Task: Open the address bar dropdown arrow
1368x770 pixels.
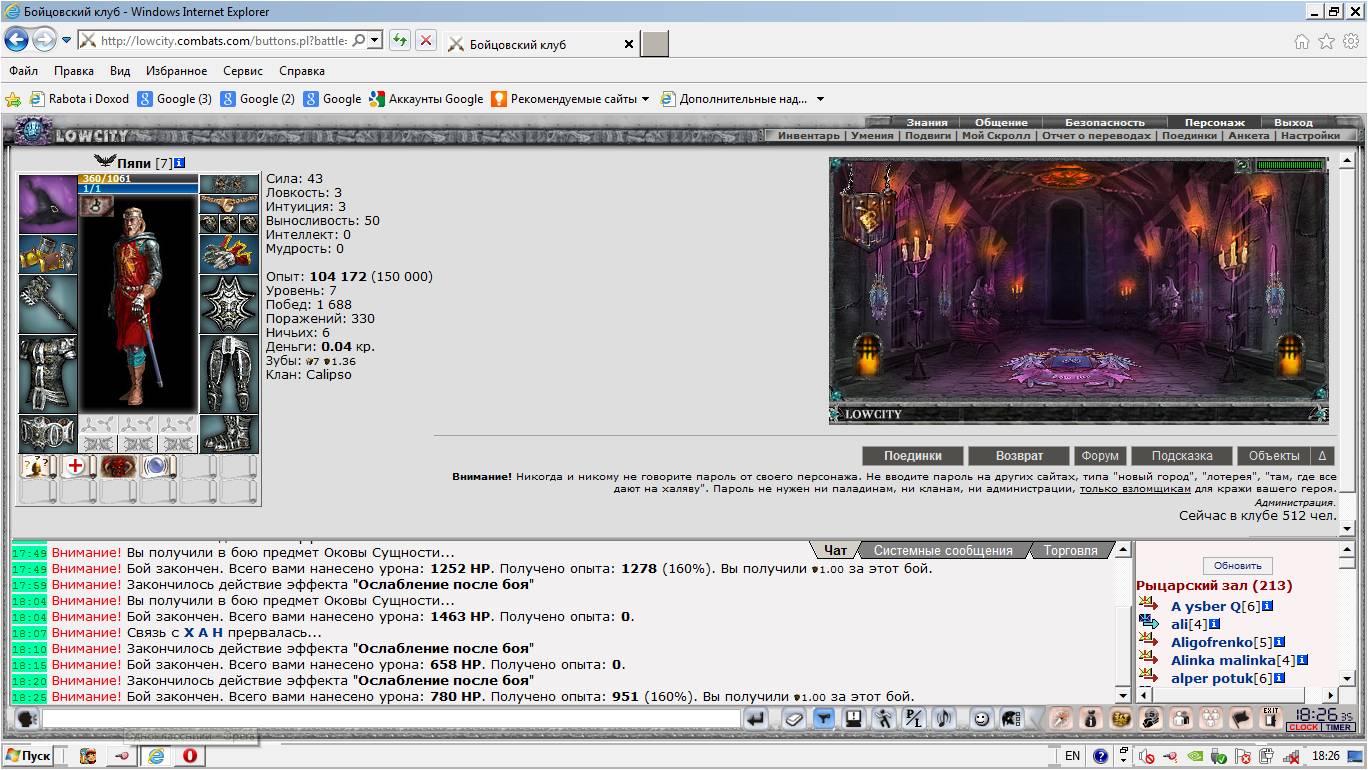Action: click(375, 41)
